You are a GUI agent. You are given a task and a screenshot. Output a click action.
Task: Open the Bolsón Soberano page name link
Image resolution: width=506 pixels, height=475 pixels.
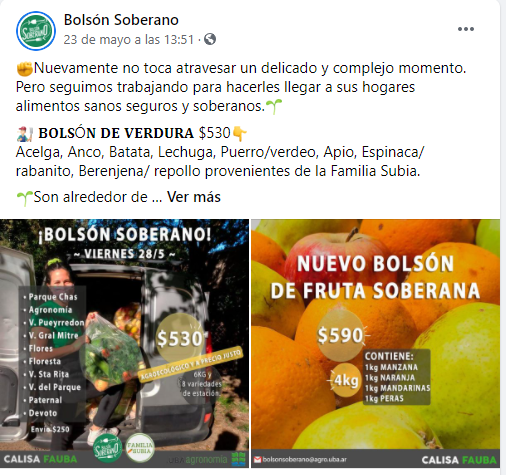click(x=121, y=20)
